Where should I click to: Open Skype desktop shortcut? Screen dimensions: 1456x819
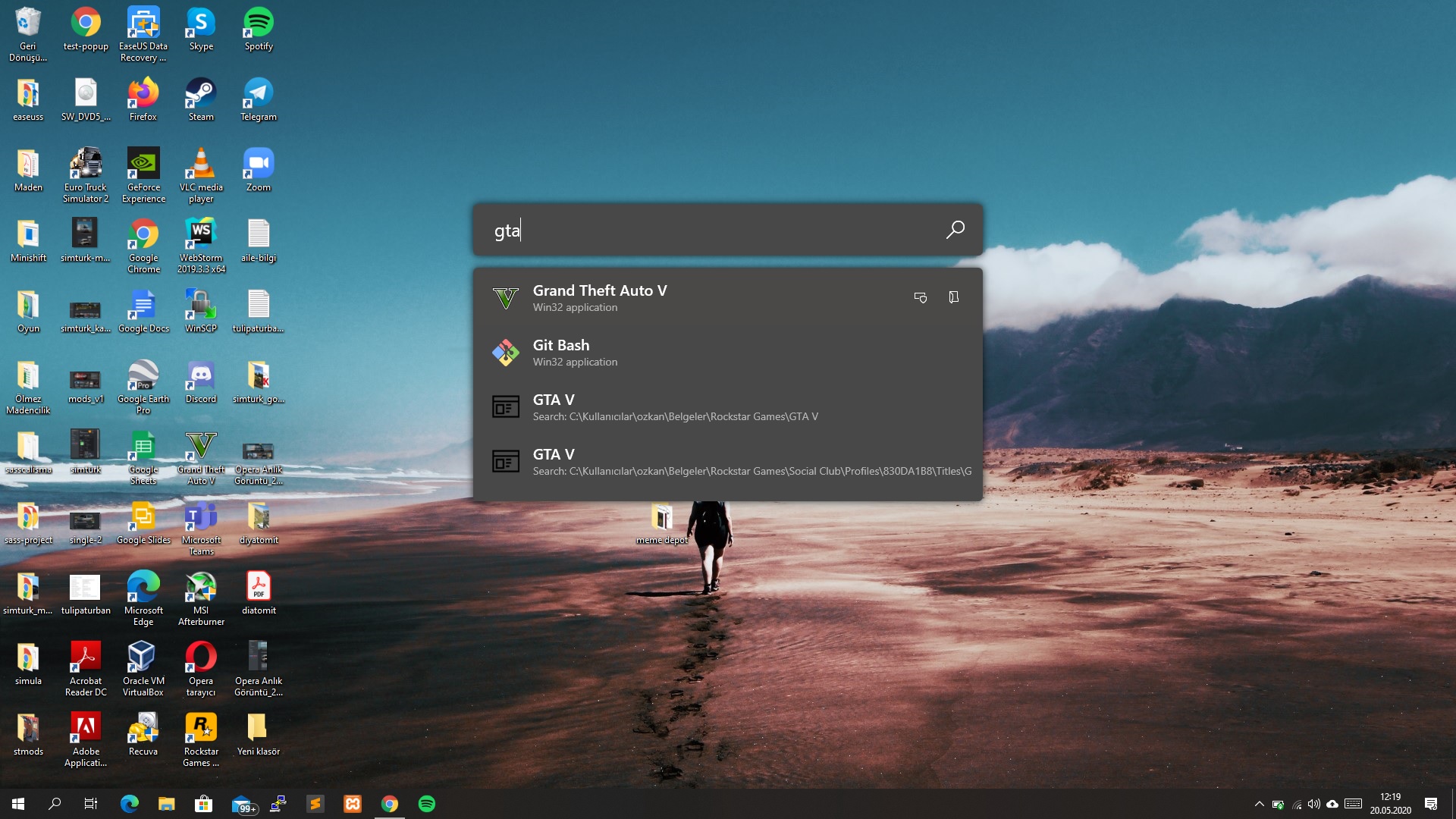(x=201, y=30)
